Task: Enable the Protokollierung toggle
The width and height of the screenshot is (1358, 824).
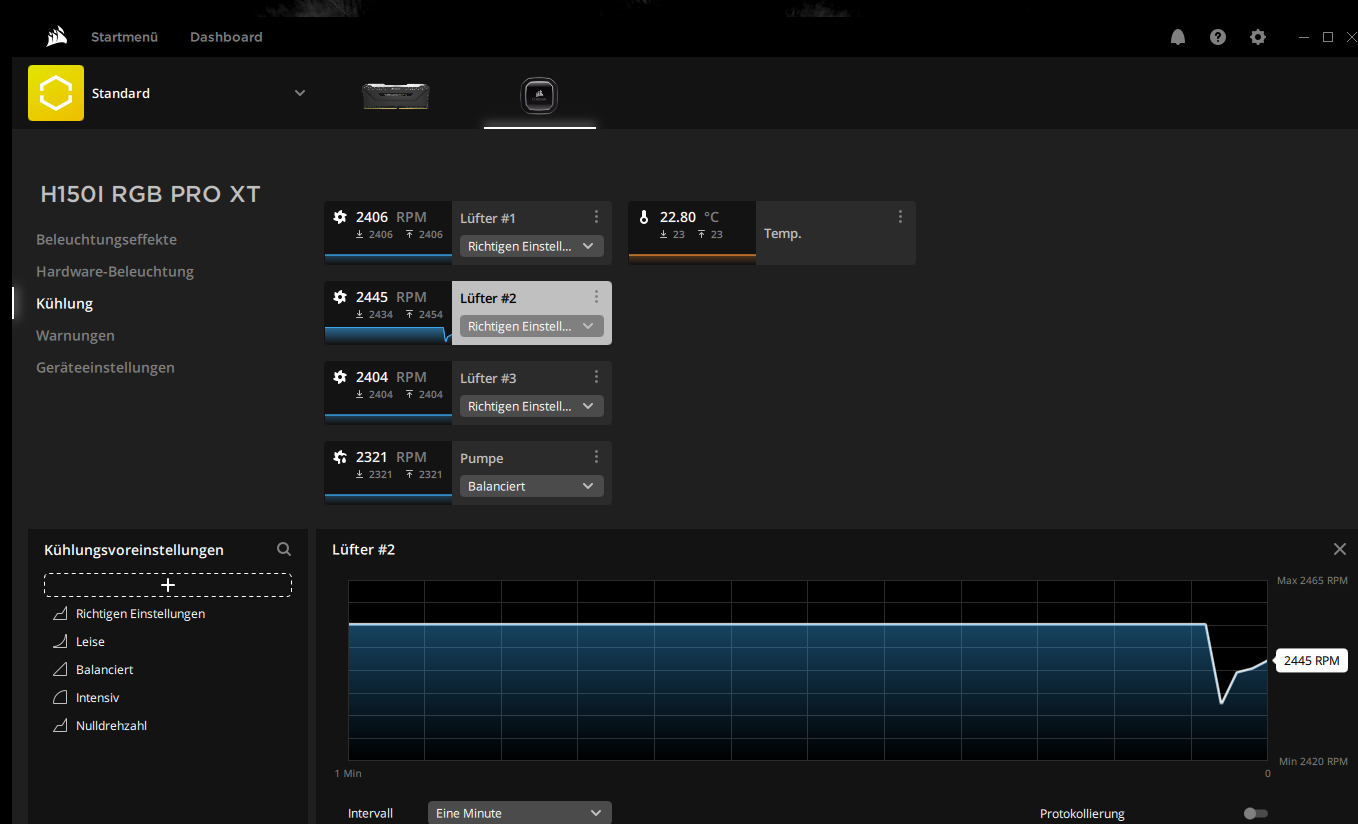Action: point(1255,814)
